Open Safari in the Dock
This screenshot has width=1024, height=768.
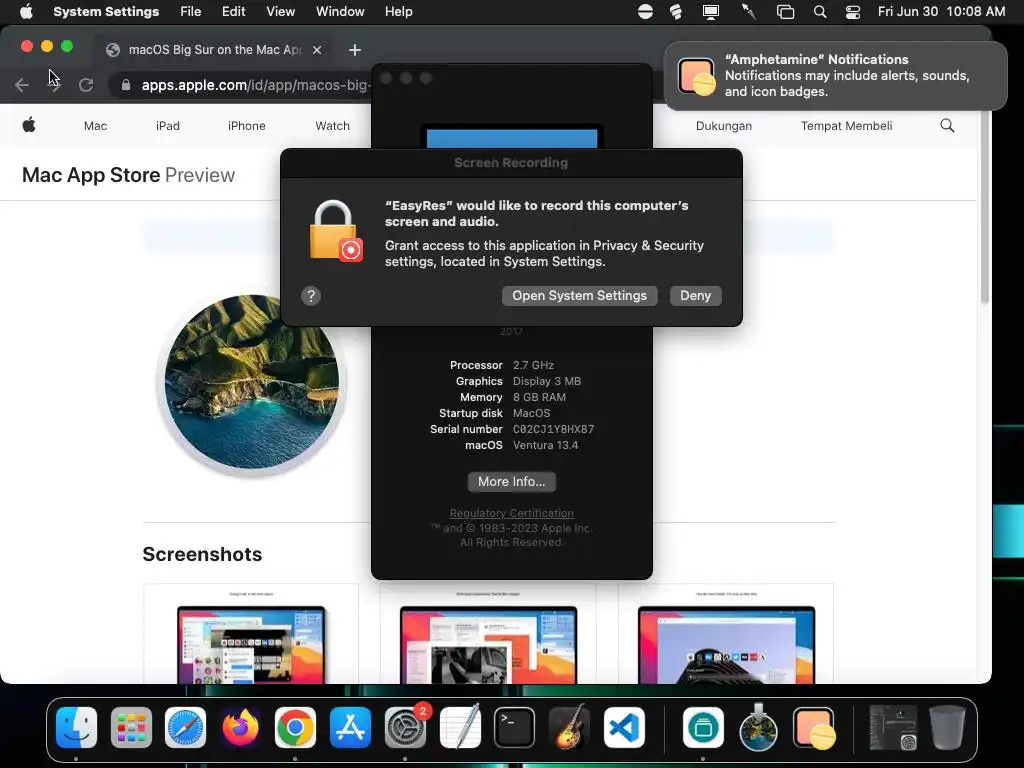tap(185, 727)
